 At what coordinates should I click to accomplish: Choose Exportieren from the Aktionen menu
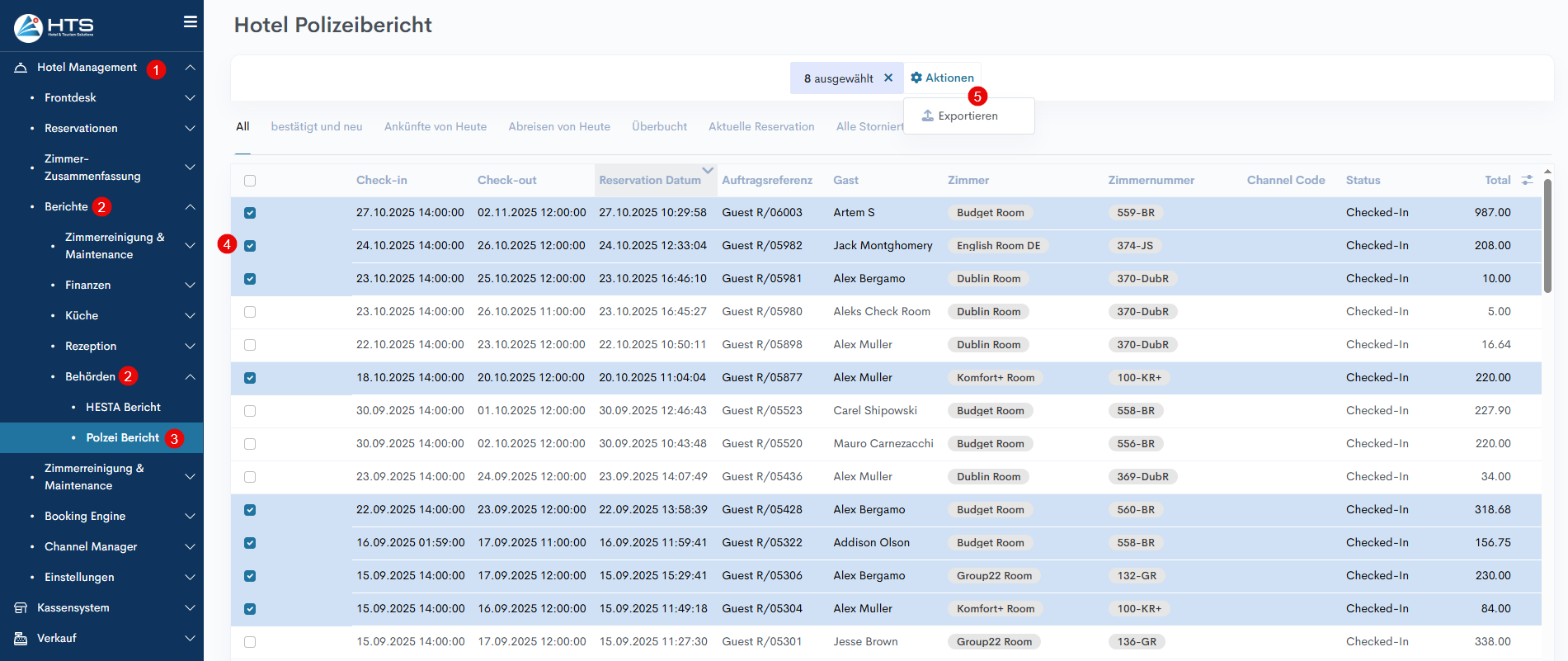(x=967, y=116)
